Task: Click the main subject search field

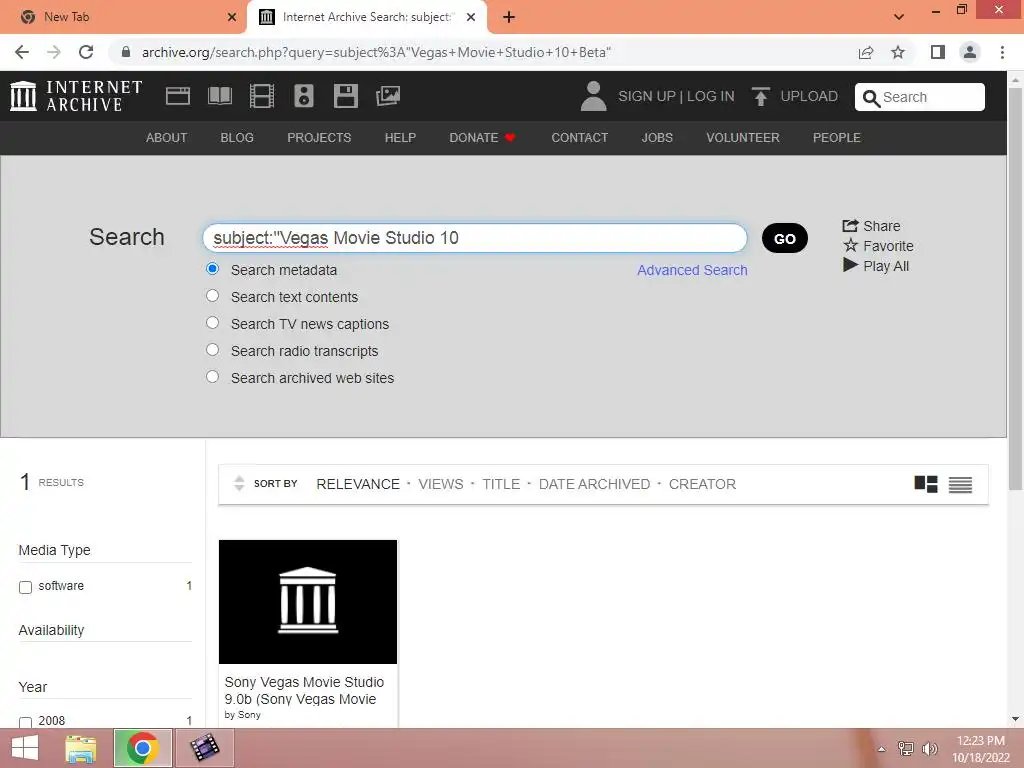Action: click(475, 238)
